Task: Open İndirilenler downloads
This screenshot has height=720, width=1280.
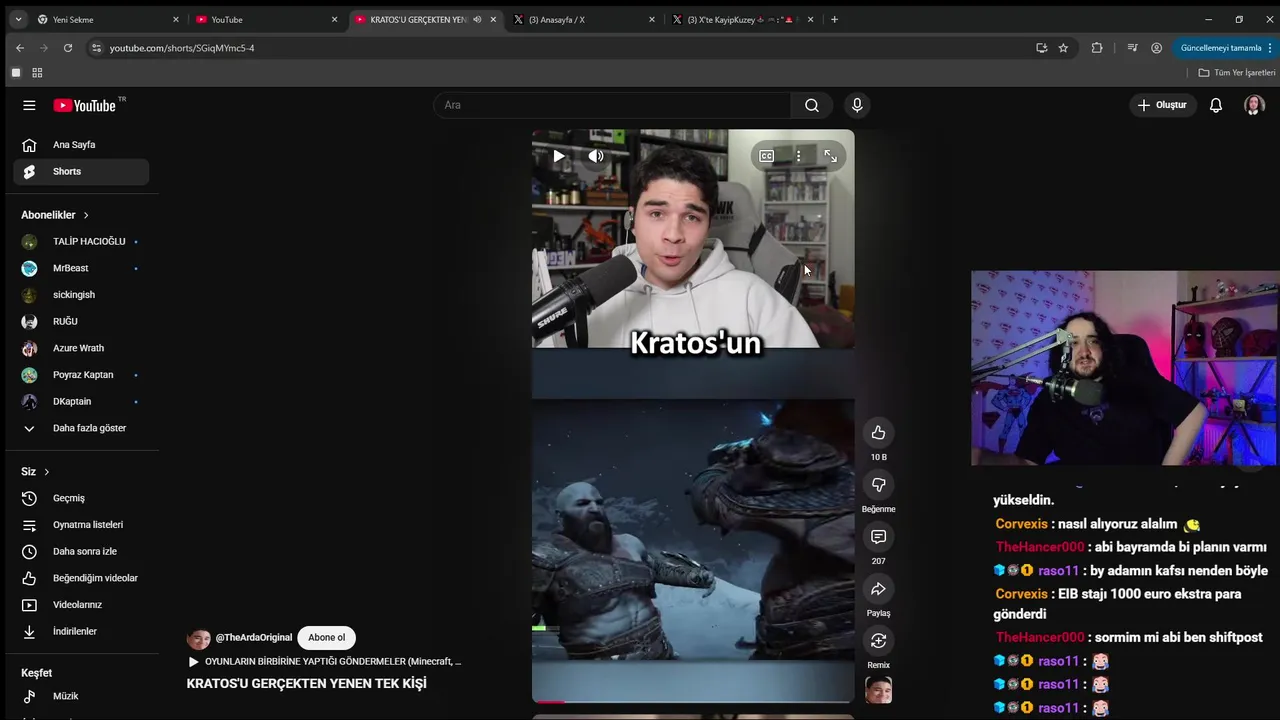Action: (x=81, y=631)
